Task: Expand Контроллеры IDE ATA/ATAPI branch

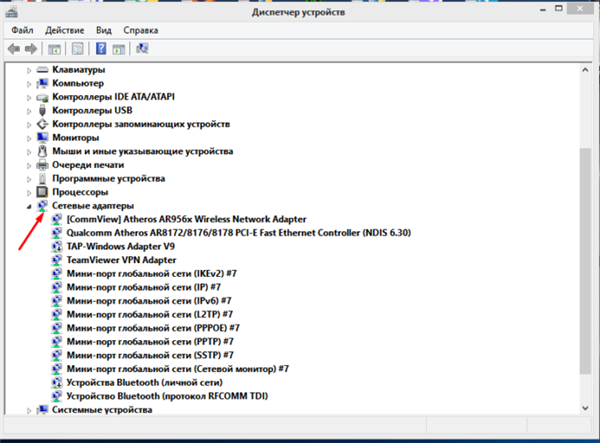Action: 29,98
